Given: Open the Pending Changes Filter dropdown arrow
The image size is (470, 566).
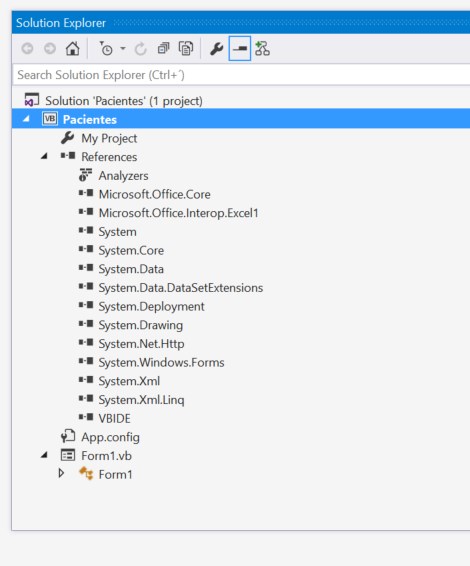Looking at the screenshot, I should click(x=123, y=48).
